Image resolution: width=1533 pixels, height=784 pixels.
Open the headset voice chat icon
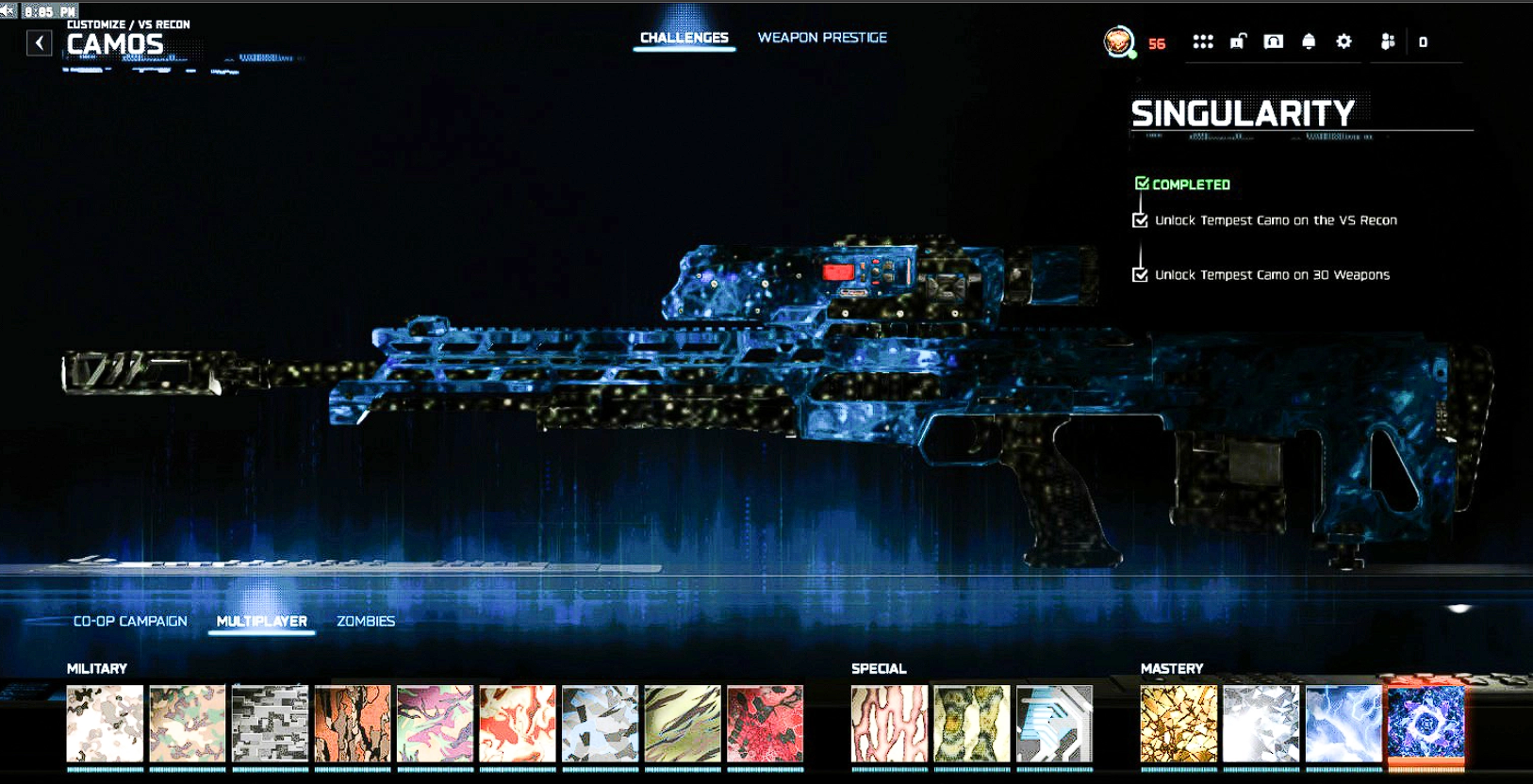pyautogui.click(x=1273, y=41)
